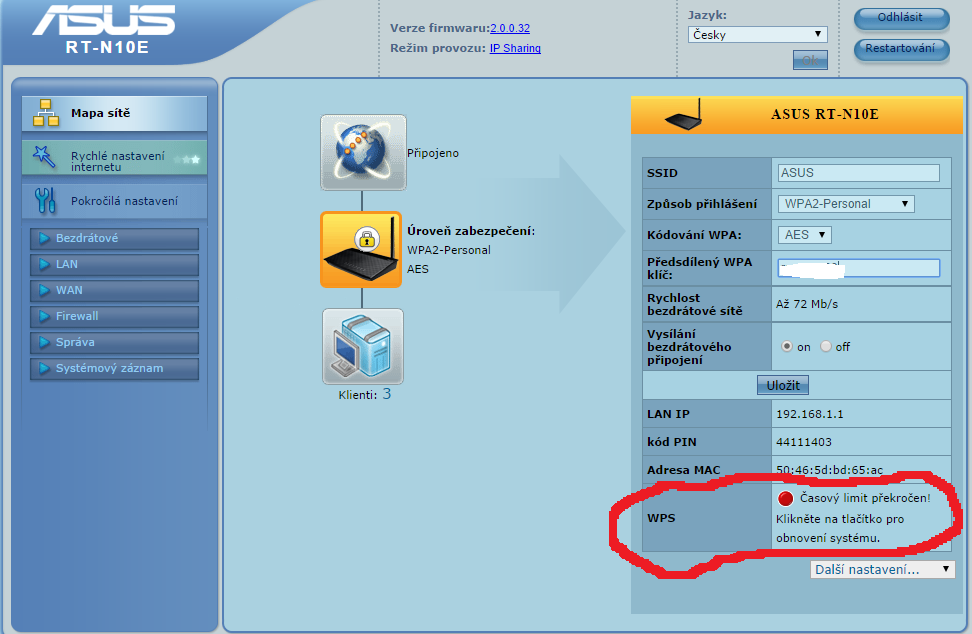Viewport: 972px width, 634px height.
Task: Click the arrow icon next to Firewall
Action: [44, 316]
